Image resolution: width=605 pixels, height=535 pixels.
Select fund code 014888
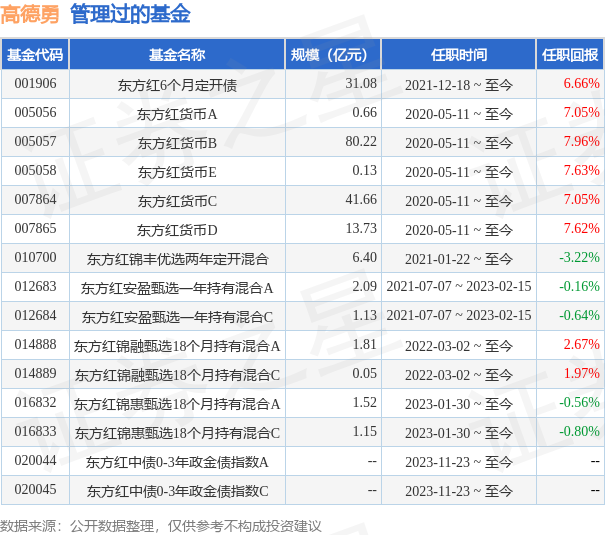click(35, 344)
